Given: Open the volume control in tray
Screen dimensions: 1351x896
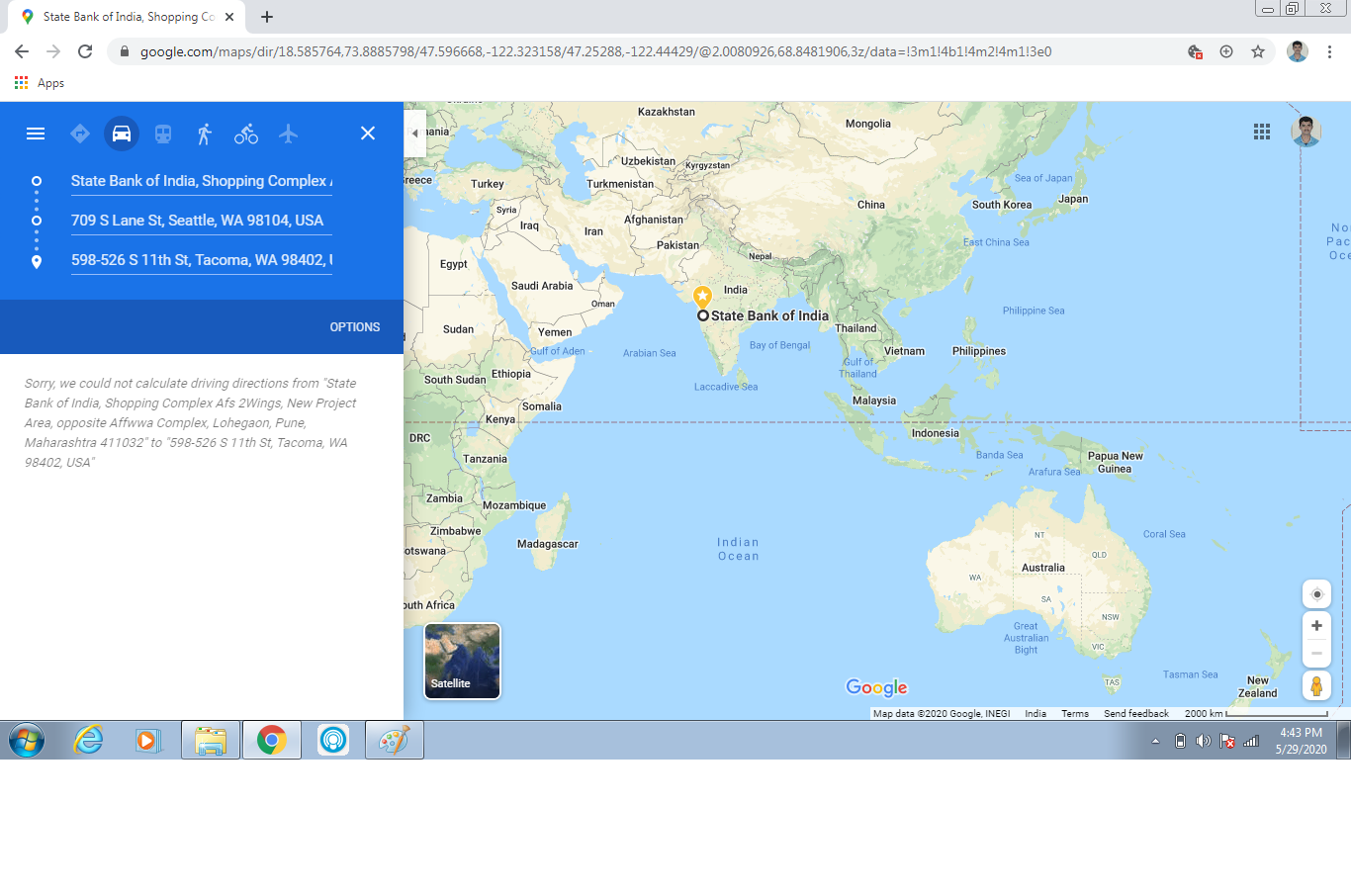Looking at the screenshot, I should pos(1203,741).
